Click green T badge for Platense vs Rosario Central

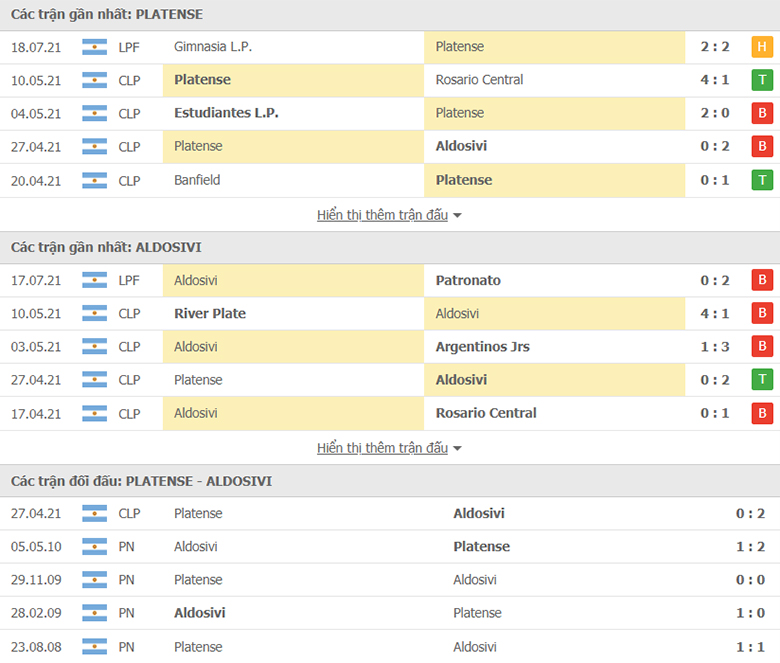762,80
